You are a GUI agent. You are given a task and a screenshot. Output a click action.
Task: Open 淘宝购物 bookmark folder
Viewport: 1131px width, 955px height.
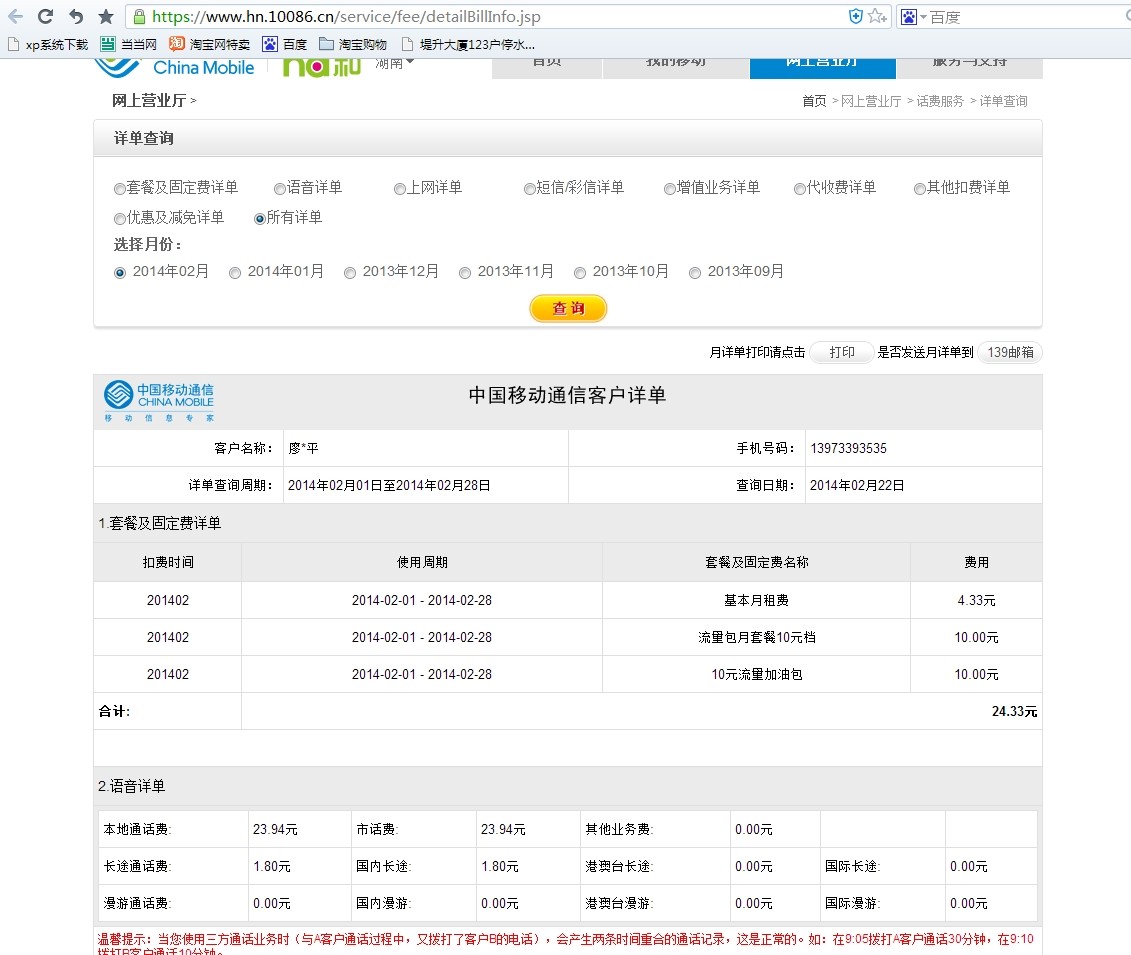[353, 45]
